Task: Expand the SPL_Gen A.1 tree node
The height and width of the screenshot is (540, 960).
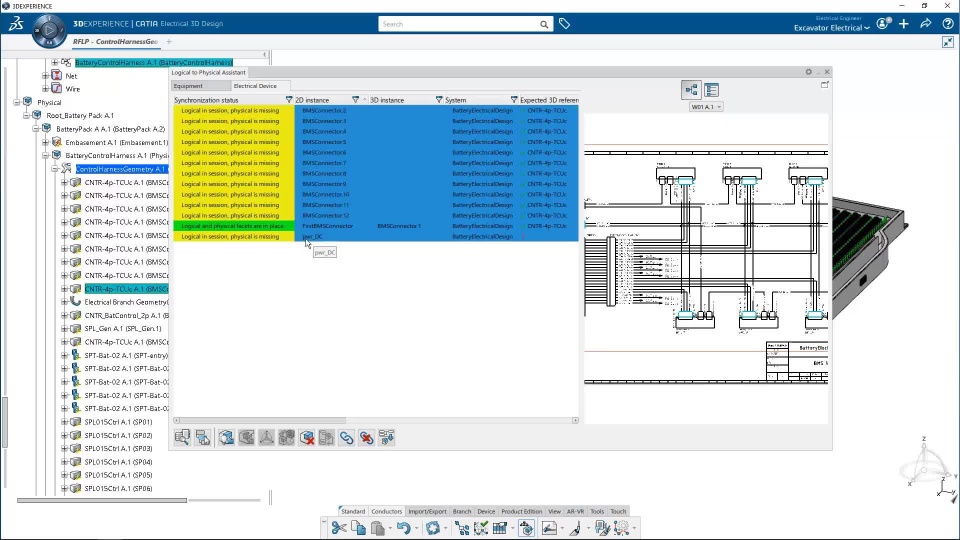Action: [x=64, y=329]
